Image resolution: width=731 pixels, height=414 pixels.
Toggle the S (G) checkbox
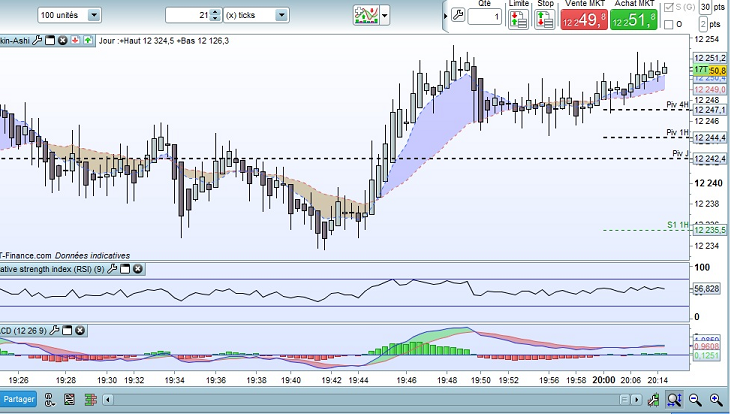(669, 7)
